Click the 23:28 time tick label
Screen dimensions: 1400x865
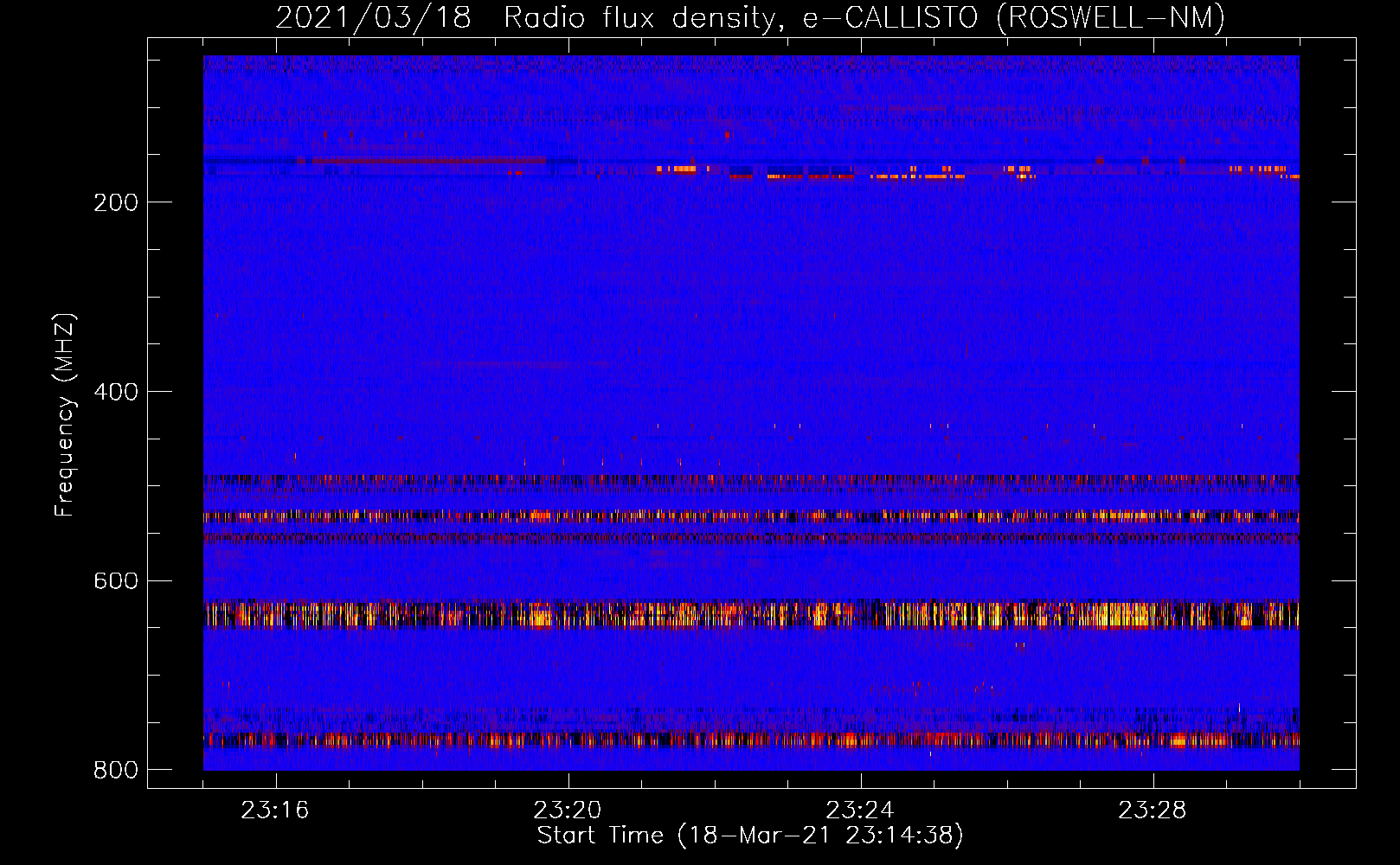[1152, 811]
